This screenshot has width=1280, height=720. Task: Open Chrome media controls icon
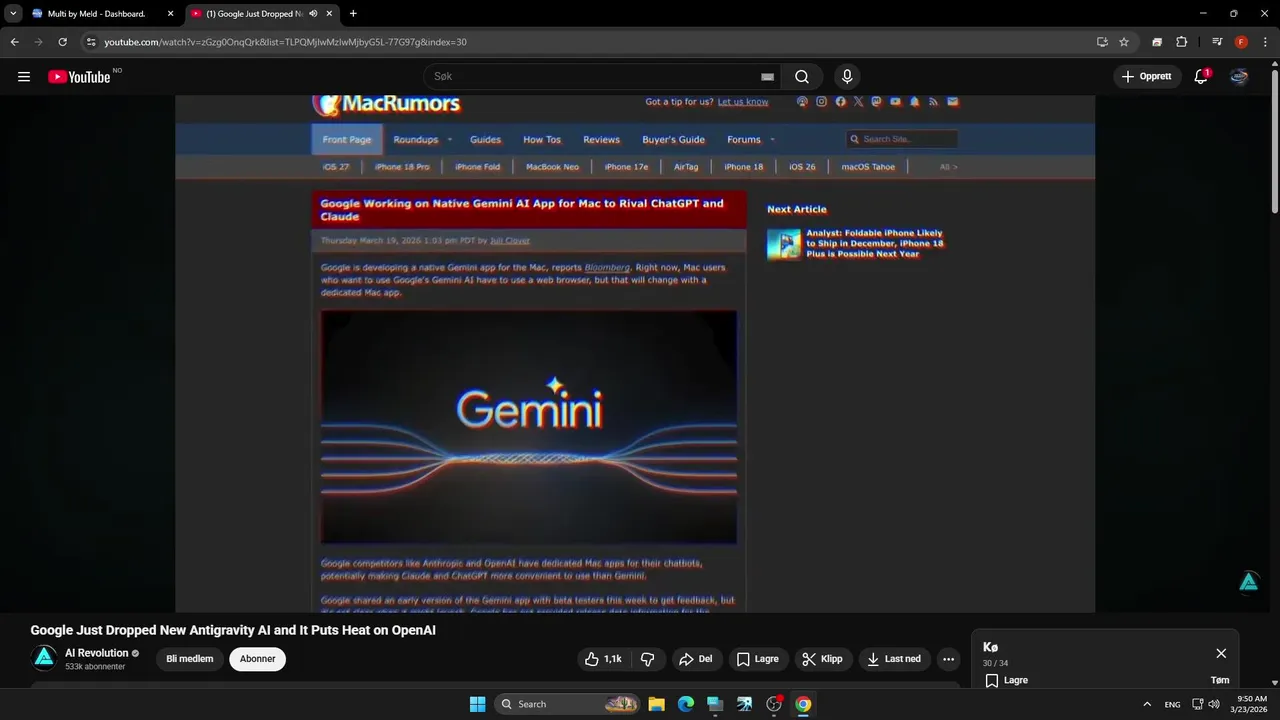pyautogui.click(x=1217, y=42)
